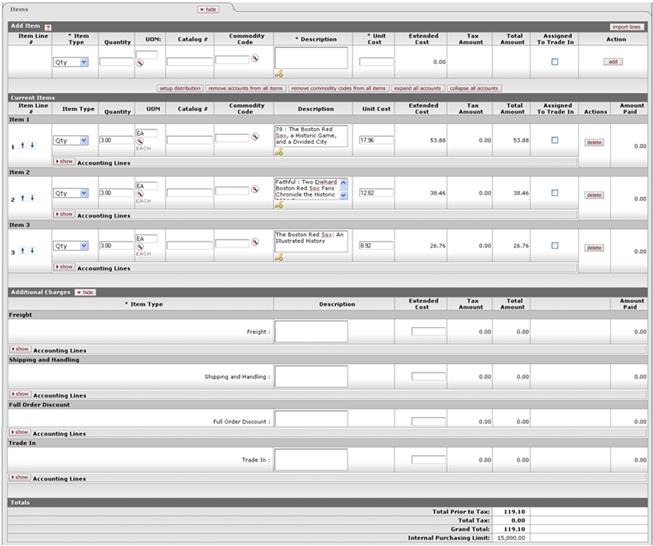Viewport: 653px width, 546px height.
Task: Click collapse all accounts button
Action: (x=474, y=88)
